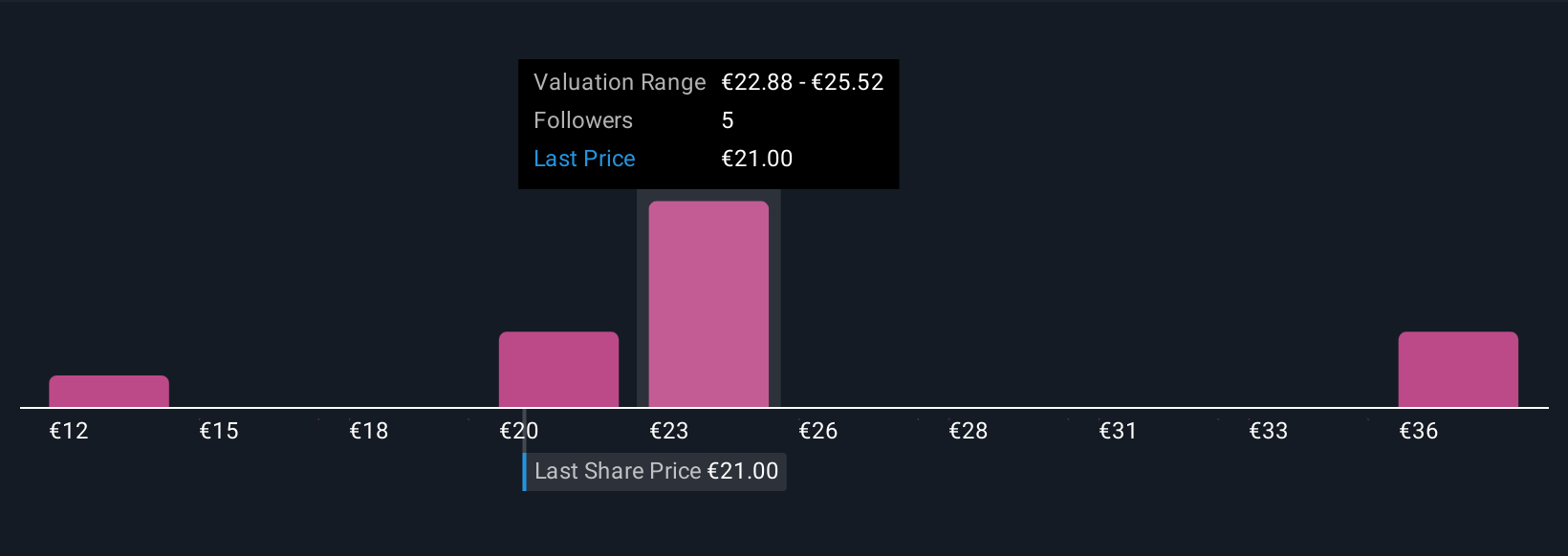The height and width of the screenshot is (556, 1568).
Task: Click the "Last Price" link in tooltip
Action: pos(584,159)
